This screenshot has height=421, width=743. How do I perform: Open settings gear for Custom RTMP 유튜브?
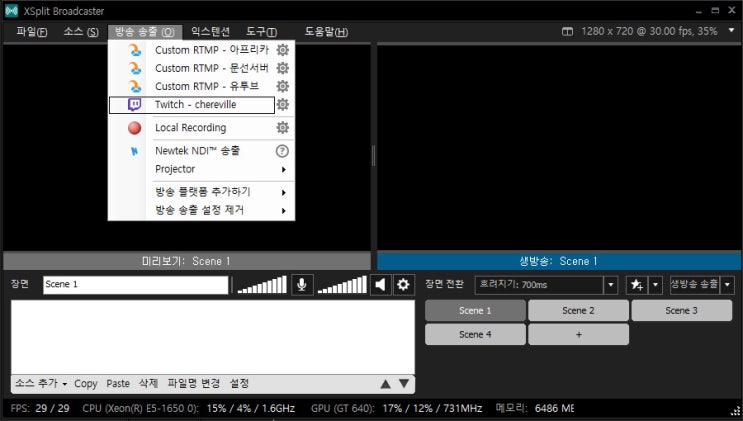[x=282, y=86]
